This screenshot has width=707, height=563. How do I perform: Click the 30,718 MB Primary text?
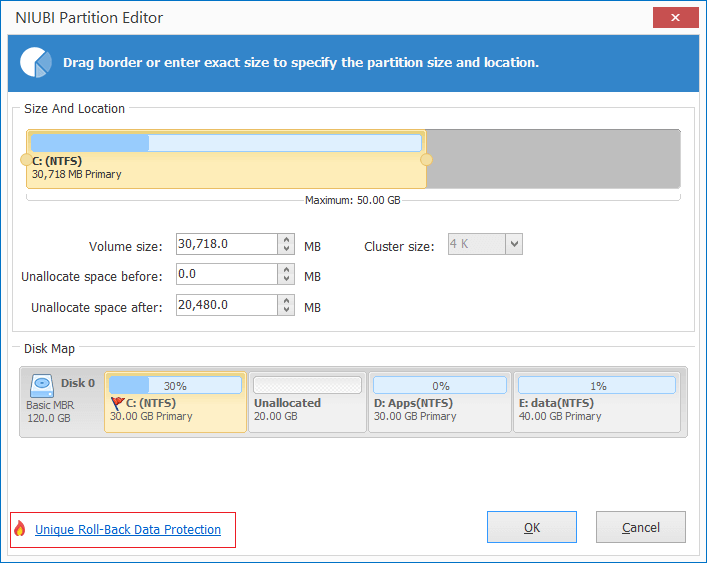pyautogui.click(x=77, y=174)
